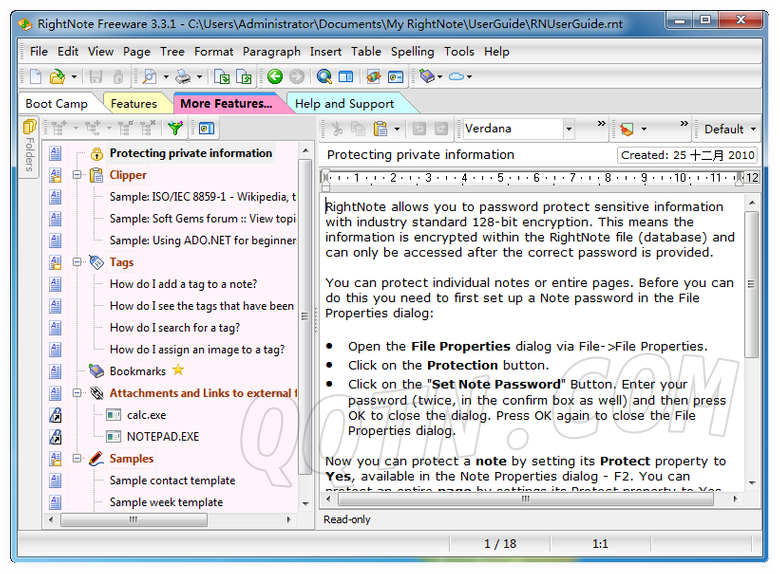The width and height of the screenshot is (780, 574).
Task: Click the Paste clipboard icon in editor toolbar
Action: coord(380,129)
